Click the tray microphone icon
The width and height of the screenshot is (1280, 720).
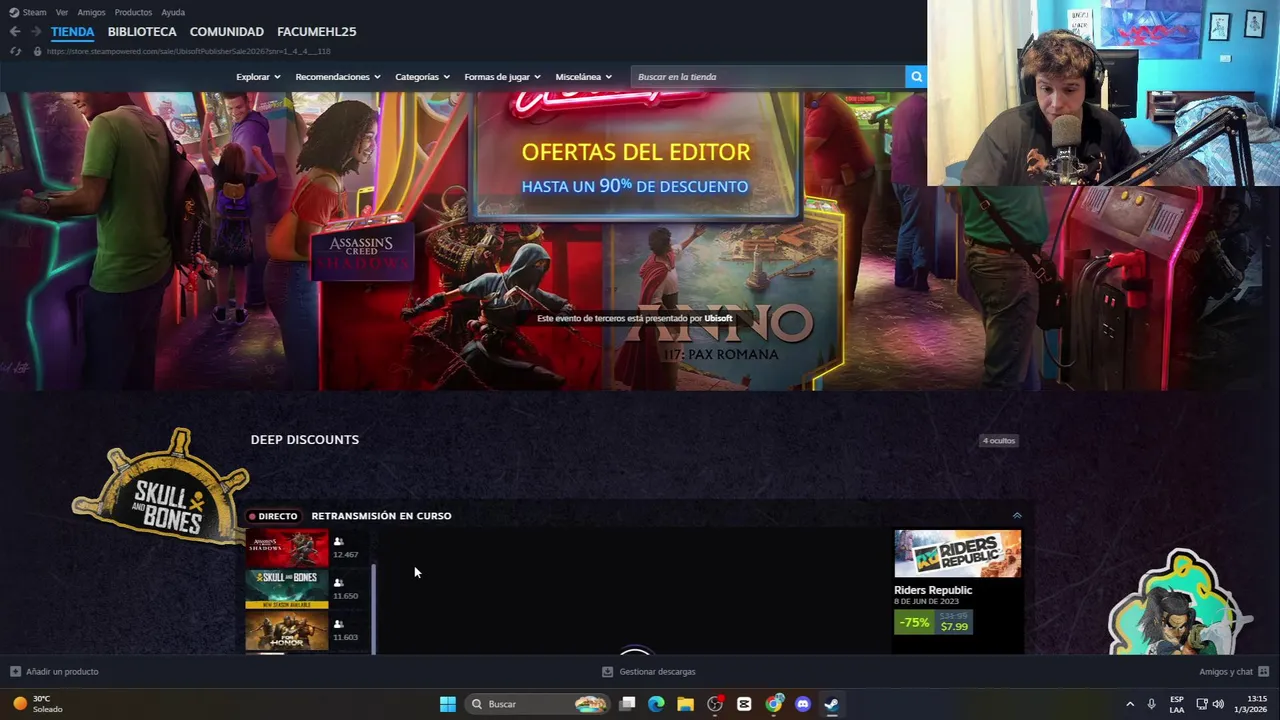point(1152,704)
